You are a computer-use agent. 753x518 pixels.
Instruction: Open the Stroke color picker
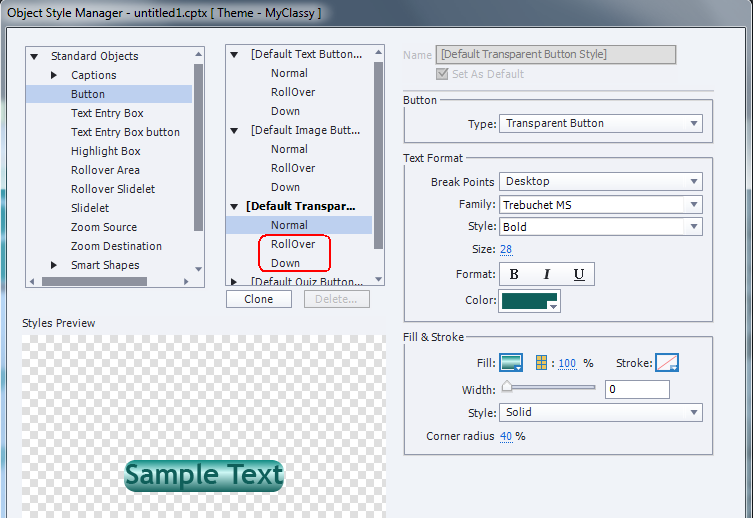(x=665, y=363)
